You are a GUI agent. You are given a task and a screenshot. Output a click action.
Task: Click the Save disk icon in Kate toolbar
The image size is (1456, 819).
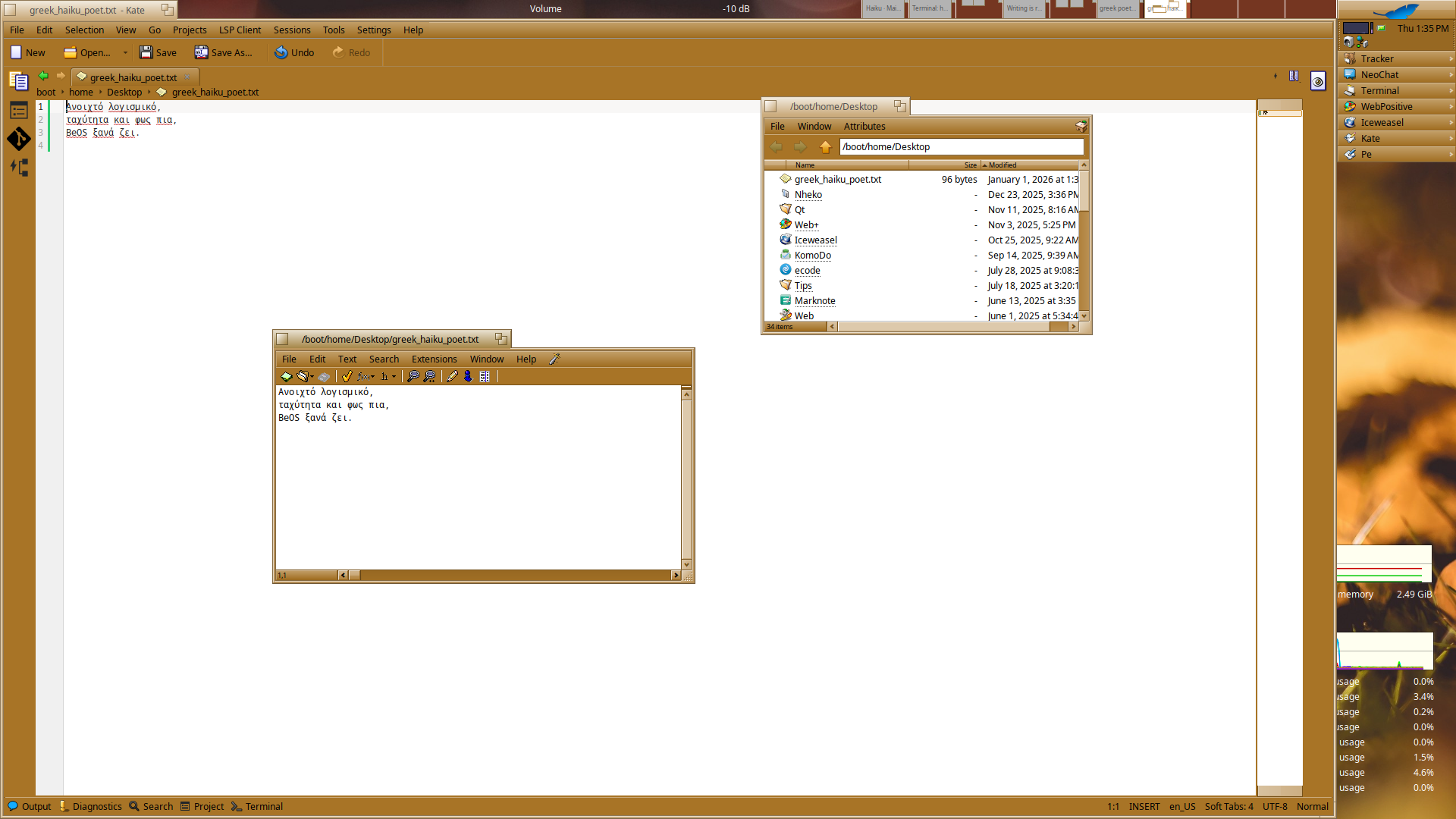tap(146, 52)
